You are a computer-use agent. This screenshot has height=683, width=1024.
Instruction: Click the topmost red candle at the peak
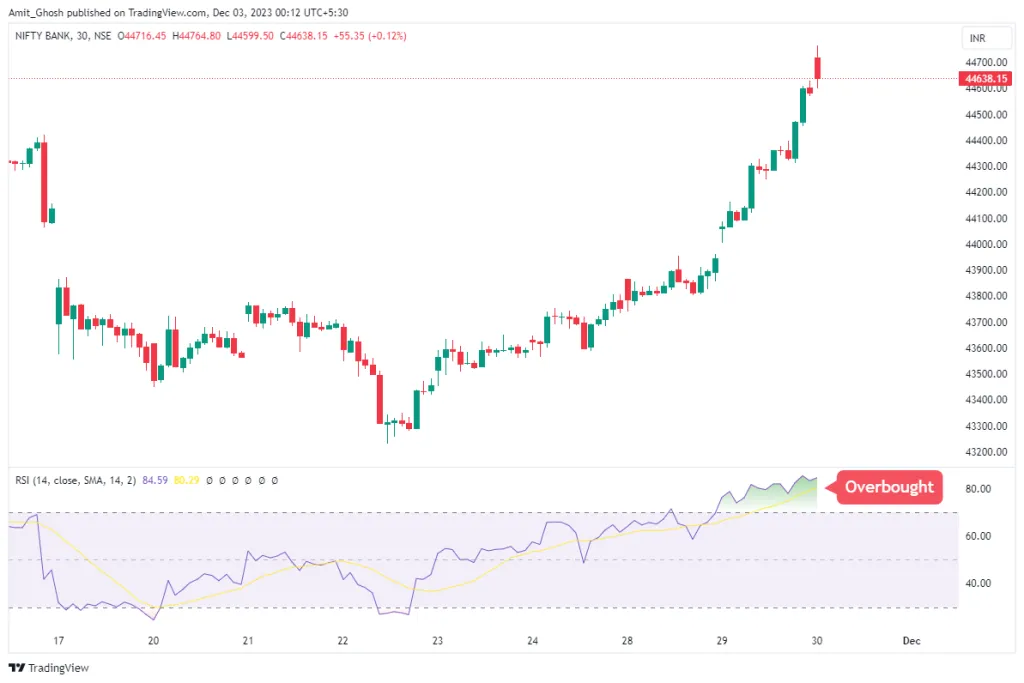coord(818,67)
